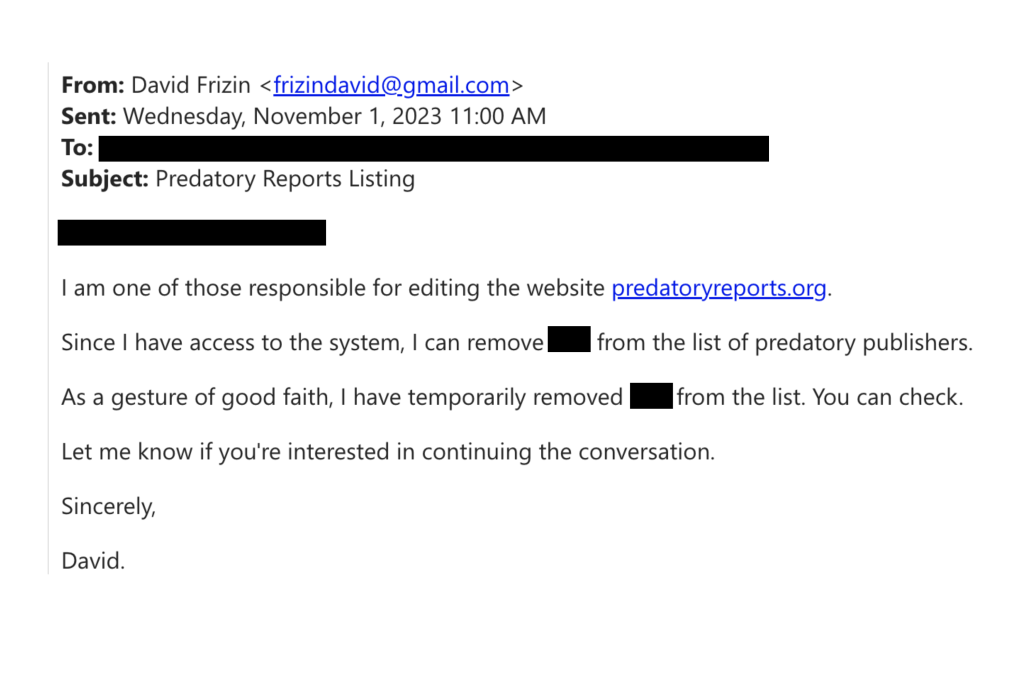Click the bold "Subject:" header label
The image size is (1024, 683).
click(105, 179)
